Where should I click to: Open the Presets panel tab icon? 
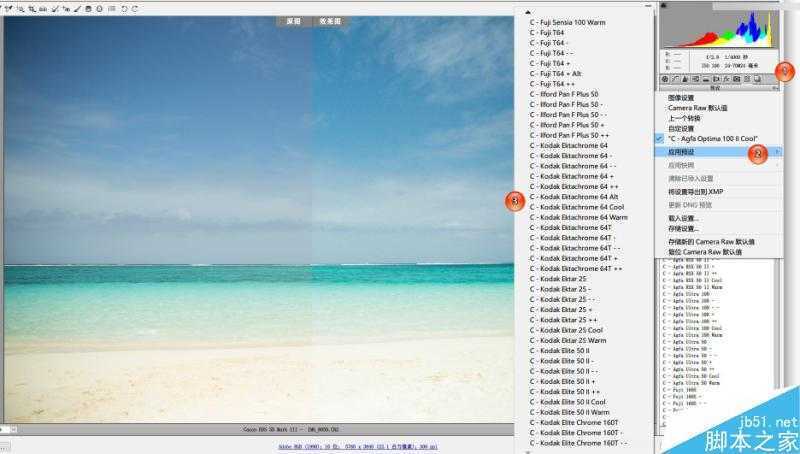pyautogui.click(x=747, y=79)
